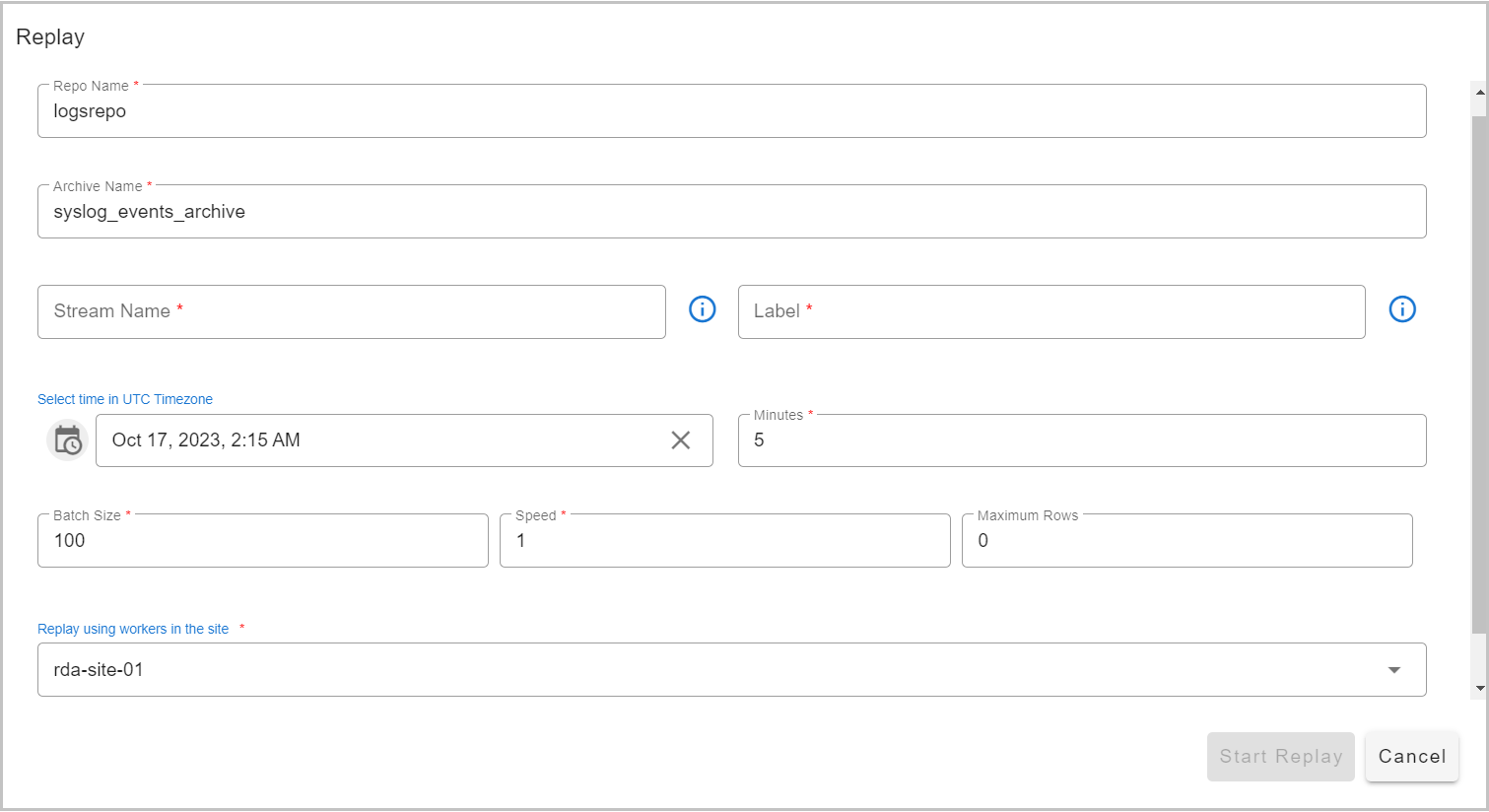Viewport: 1489px width, 812px height.
Task: Select the Select time in UTC Timezone link
Action: click(124, 399)
